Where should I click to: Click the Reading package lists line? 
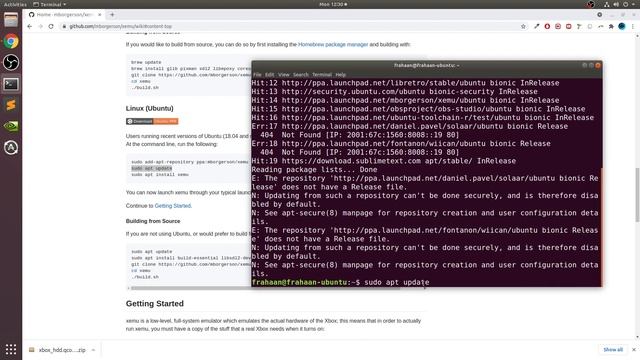(x=314, y=169)
